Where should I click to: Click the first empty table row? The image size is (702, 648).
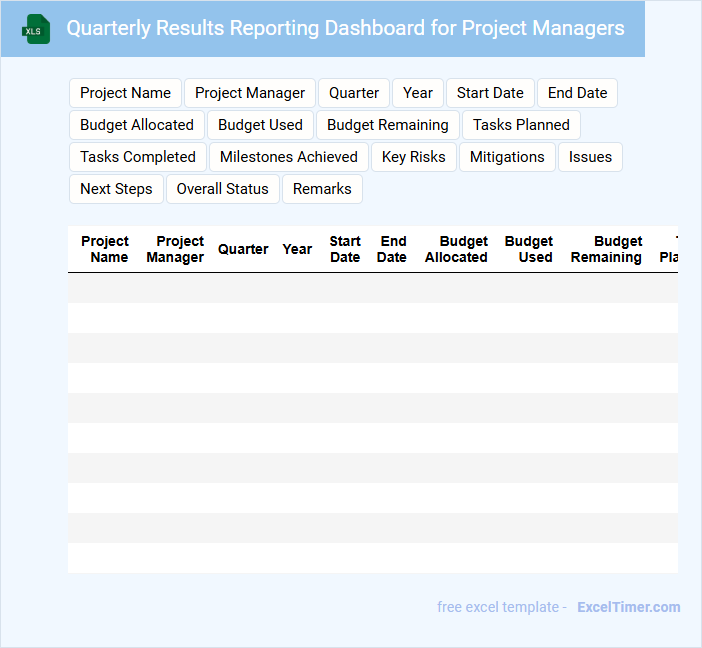372,288
